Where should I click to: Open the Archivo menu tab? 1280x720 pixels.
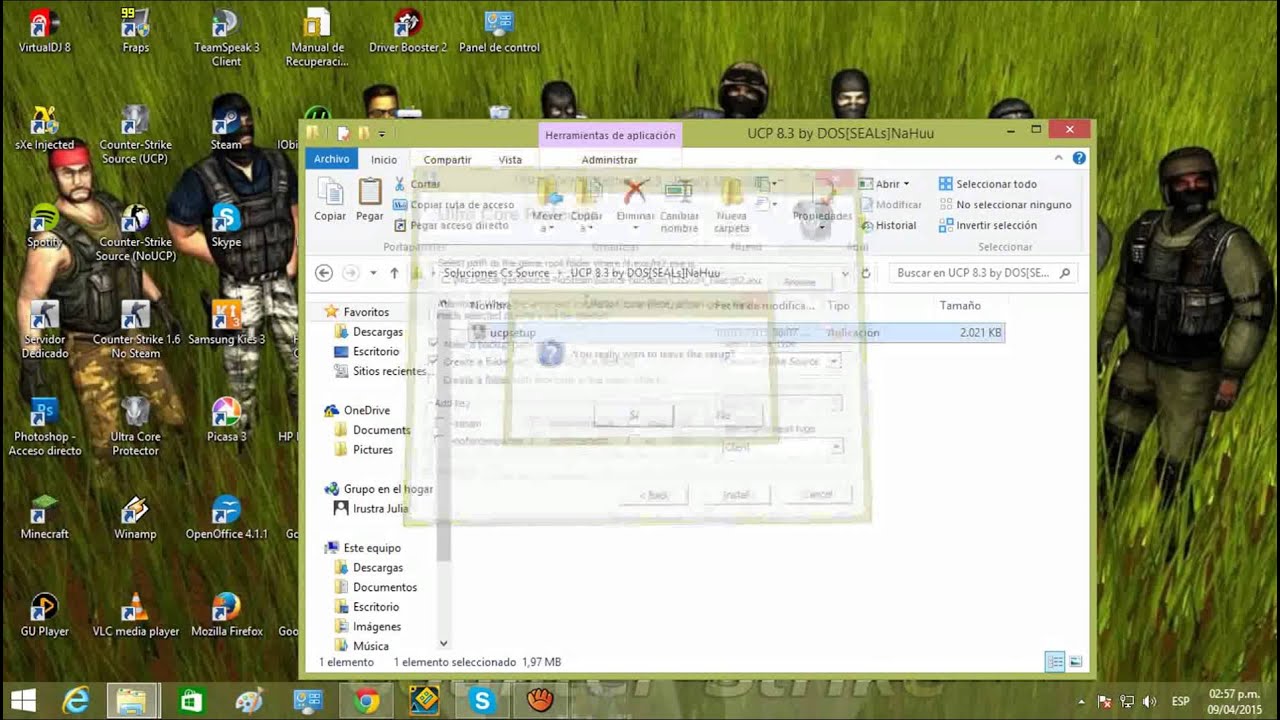coord(331,159)
